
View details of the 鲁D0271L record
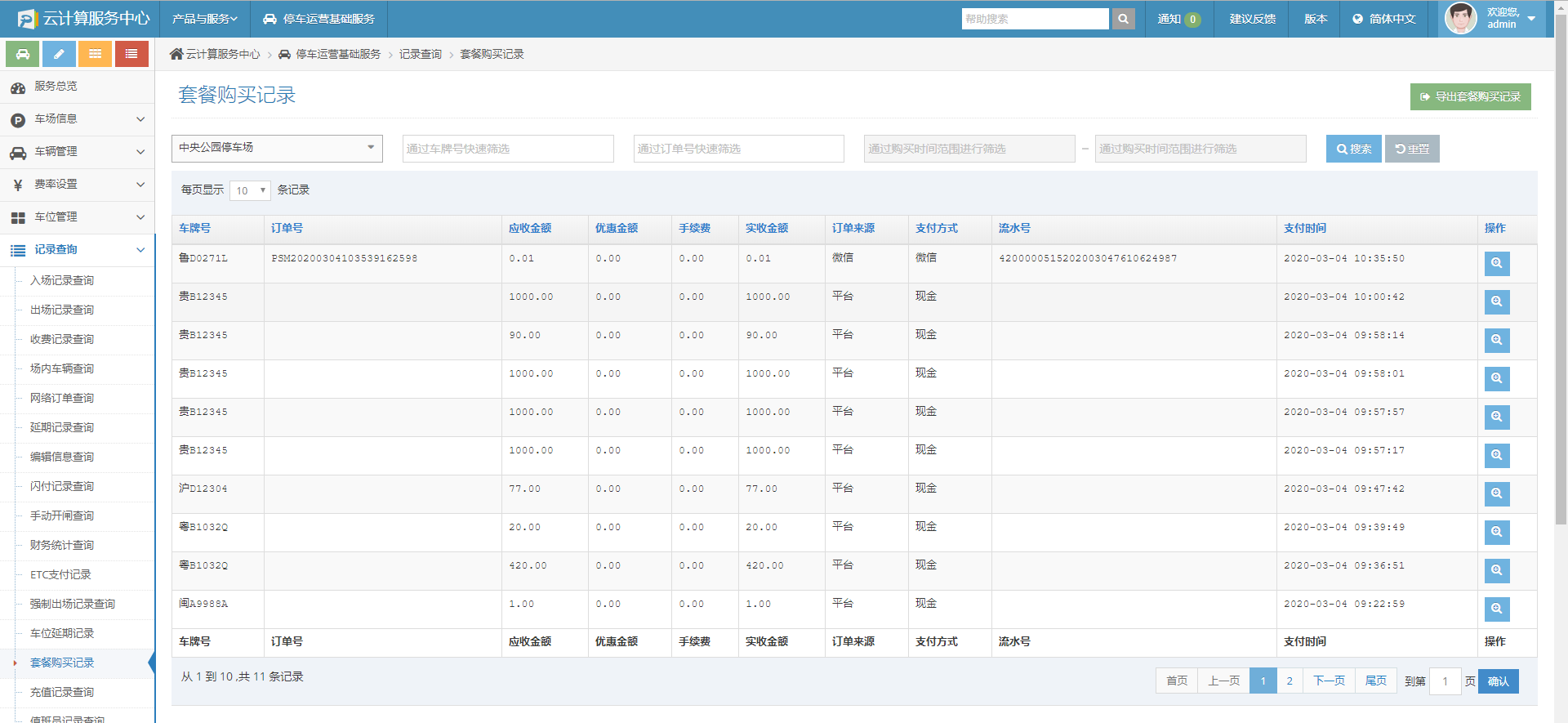[x=1496, y=264]
